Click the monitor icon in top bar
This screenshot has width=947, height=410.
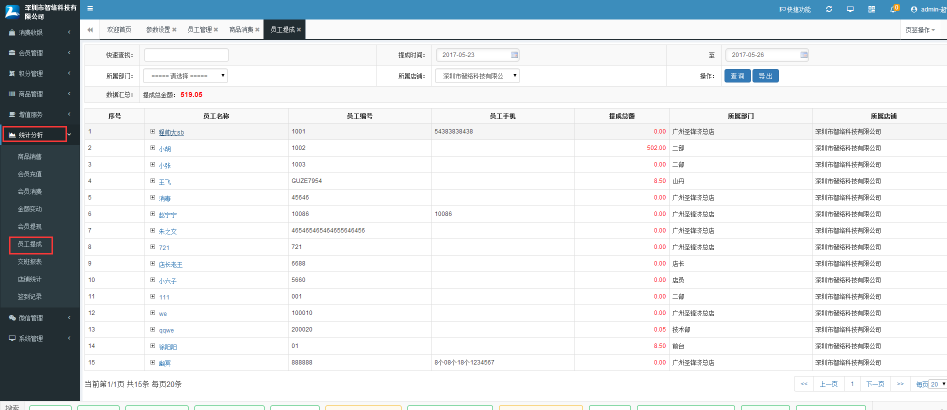pyautogui.click(x=850, y=9)
